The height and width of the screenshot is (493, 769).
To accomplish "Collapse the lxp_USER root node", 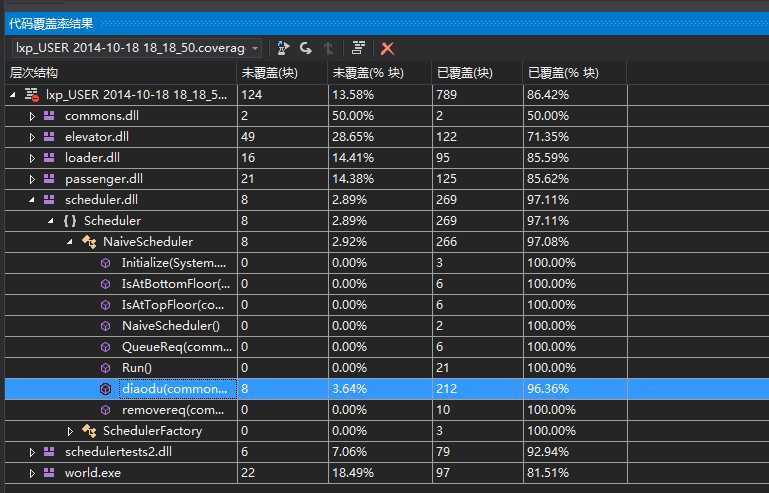I will point(13,95).
